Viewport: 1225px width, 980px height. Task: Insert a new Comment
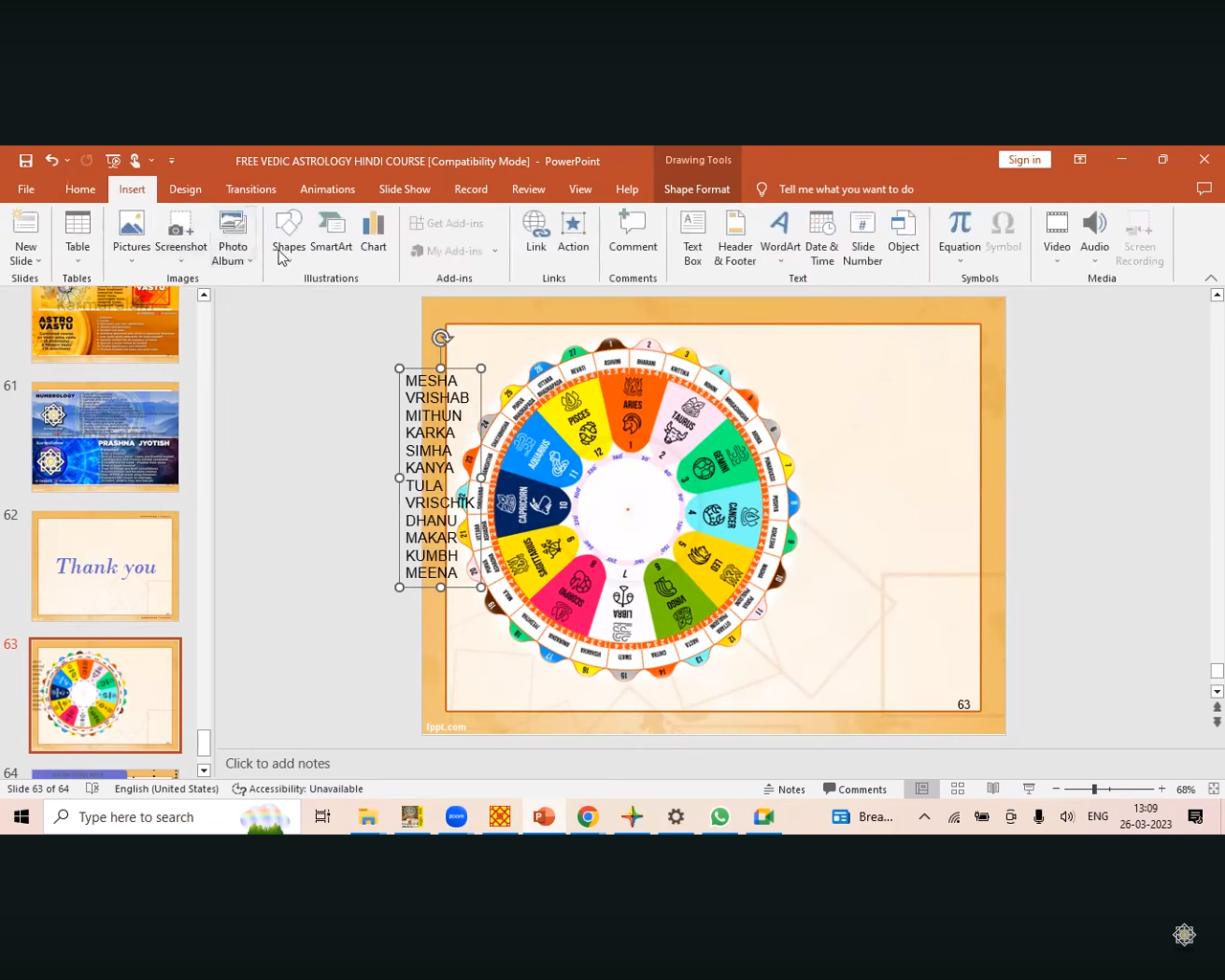click(633, 233)
